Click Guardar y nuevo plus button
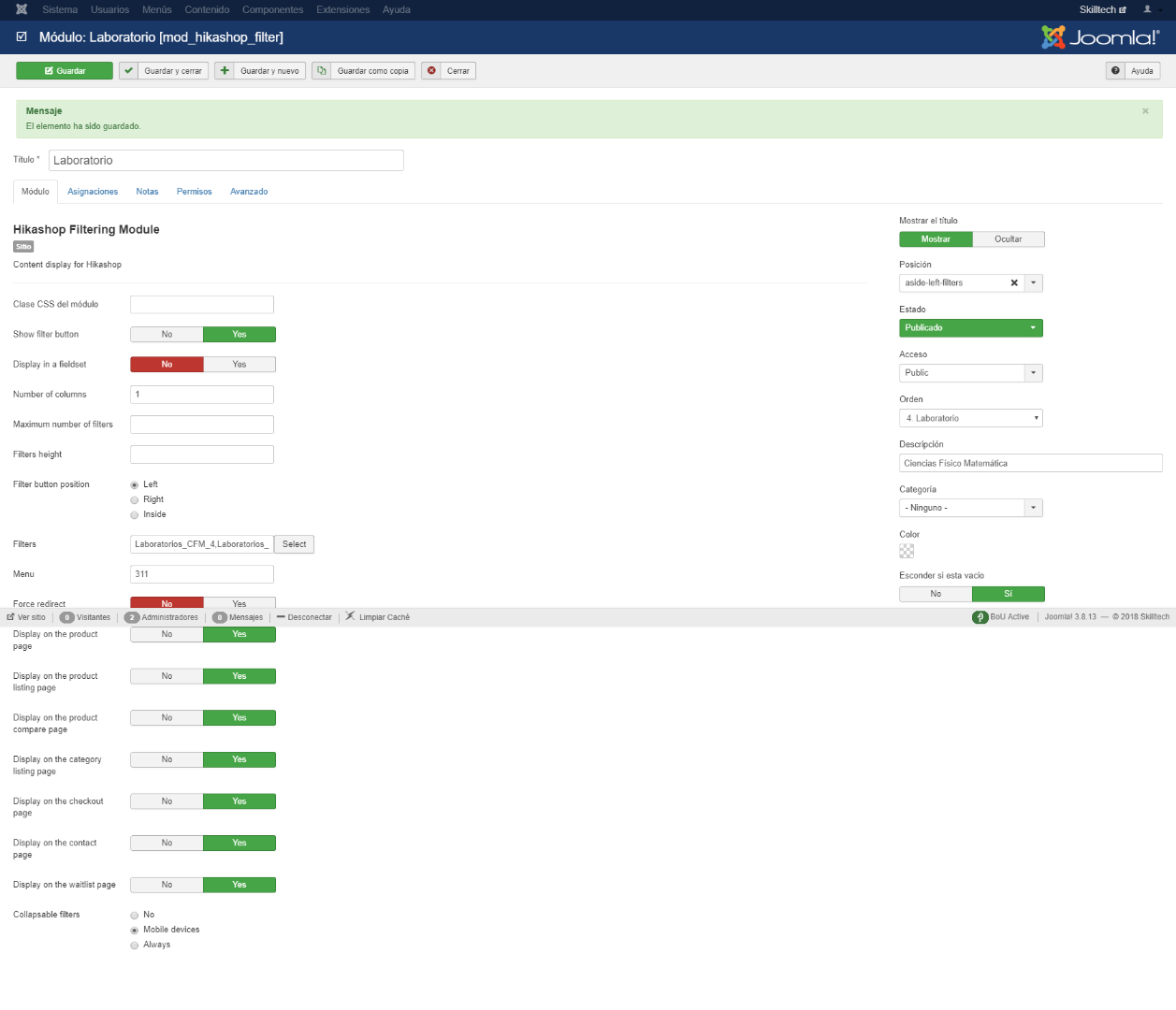Image resolution: width=1176 pixels, height=1010 pixels. pos(260,71)
